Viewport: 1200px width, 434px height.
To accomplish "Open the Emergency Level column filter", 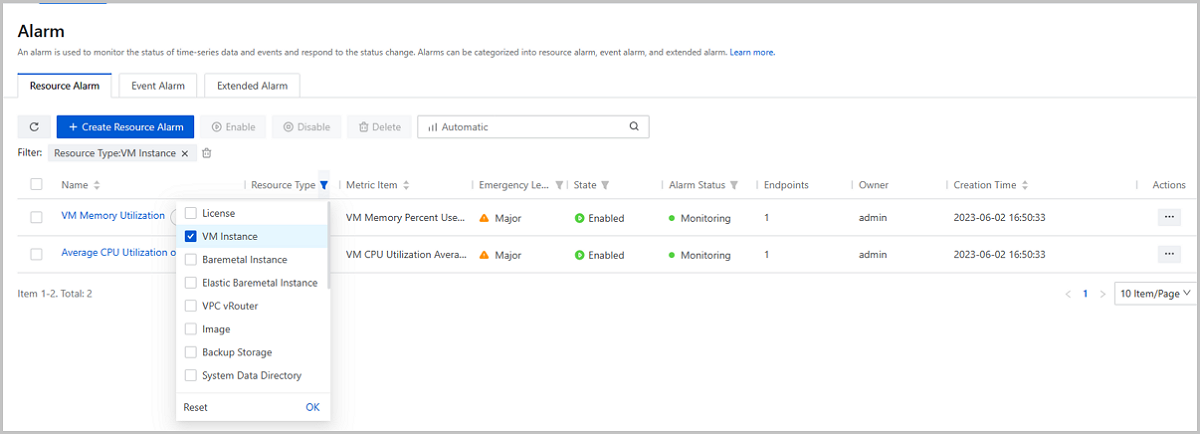I will (x=559, y=185).
